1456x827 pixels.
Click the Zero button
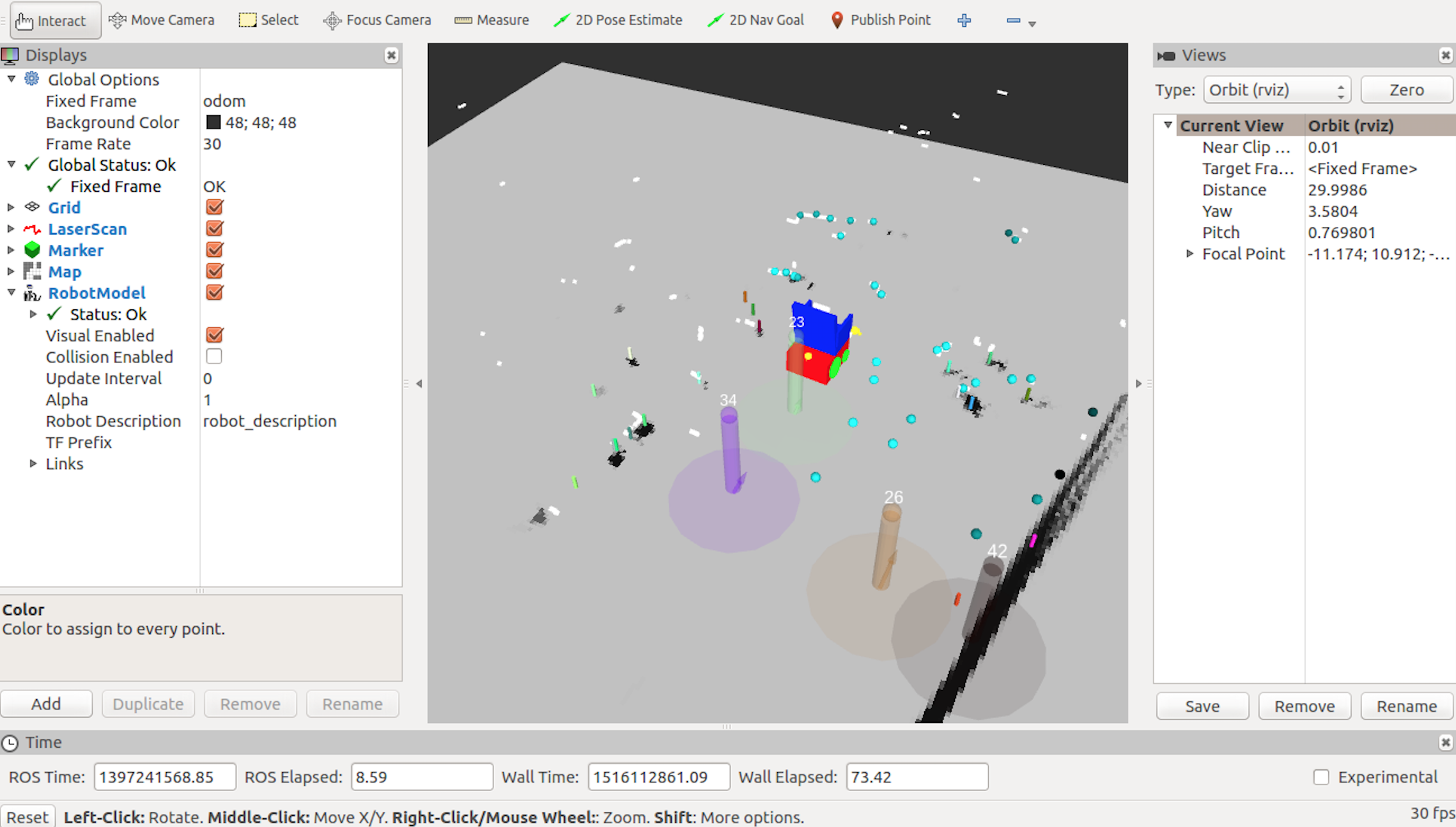[x=1407, y=89]
